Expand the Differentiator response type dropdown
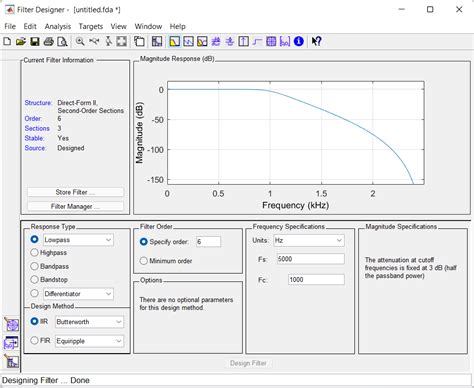Image resolution: width=474 pixels, height=388 pixels. click(x=78, y=294)
